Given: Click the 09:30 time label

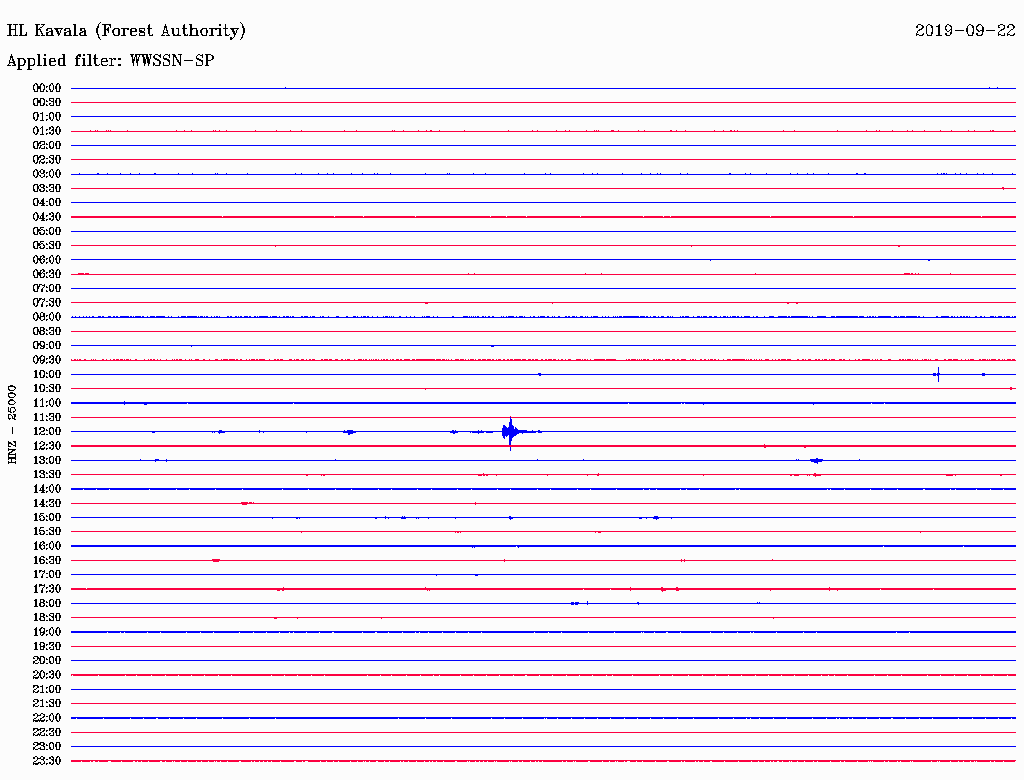Looking at the screenshot, I should click(47, 360).
